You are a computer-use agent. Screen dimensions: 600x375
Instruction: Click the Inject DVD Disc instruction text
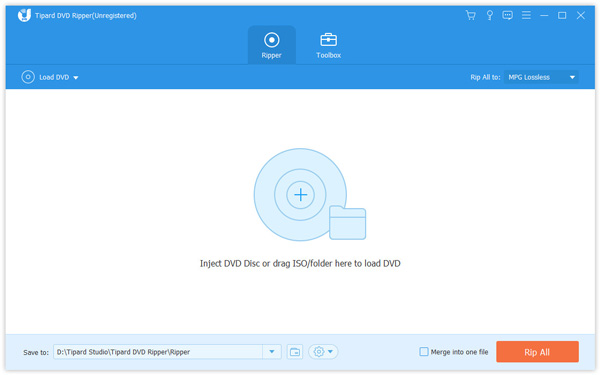tap(300, 263)
